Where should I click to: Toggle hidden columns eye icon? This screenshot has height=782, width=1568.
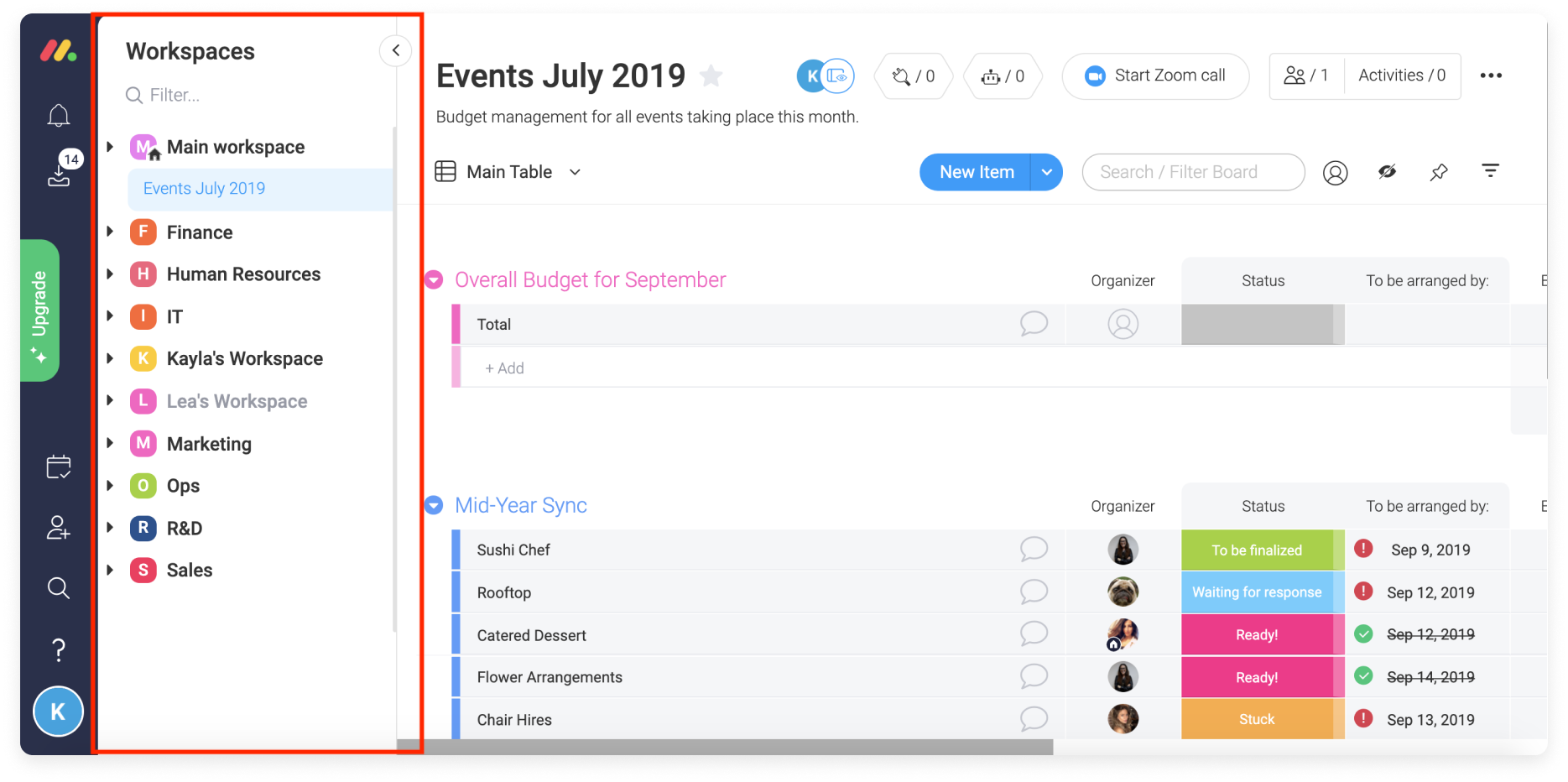pyautogui.click(x=1387, y=172)
